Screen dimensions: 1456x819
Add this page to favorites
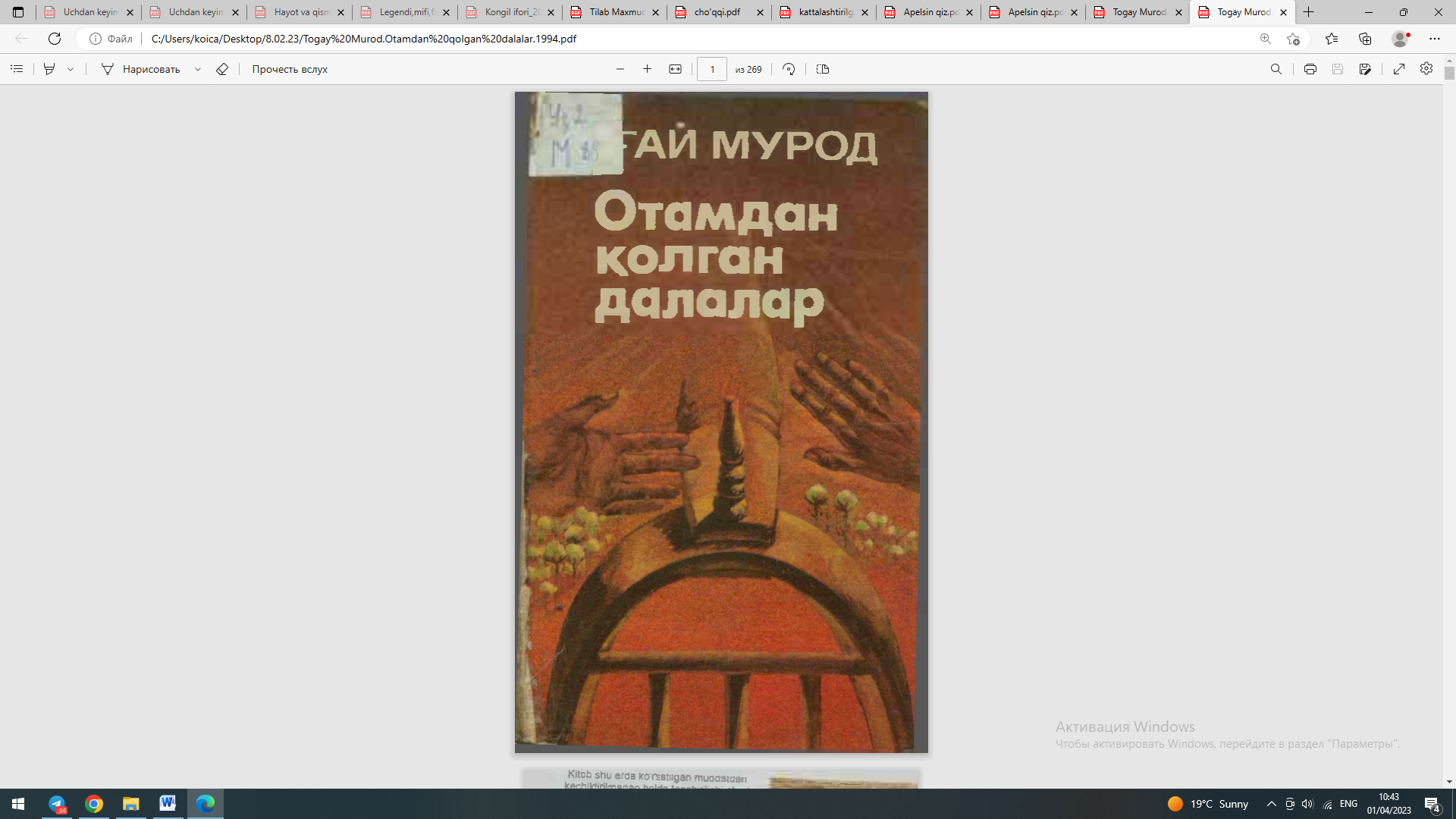1293,39
